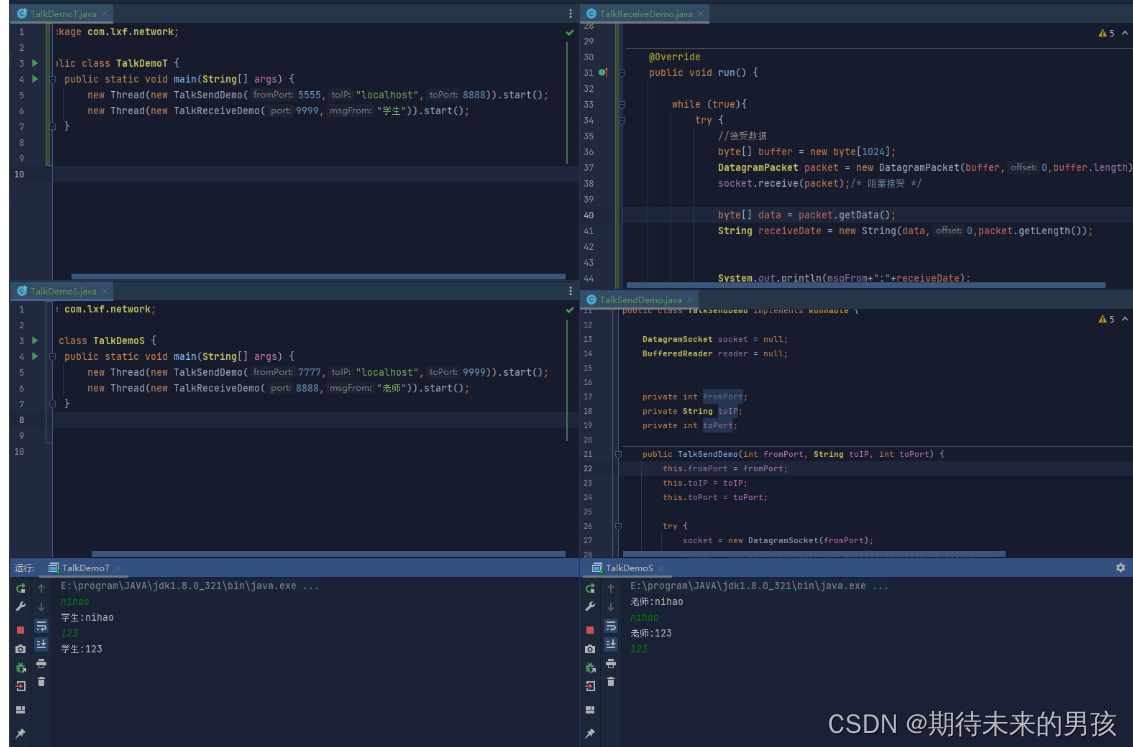
Task: Close the TalkSendDemo.java editor tab
Action: tap(690, 300)
